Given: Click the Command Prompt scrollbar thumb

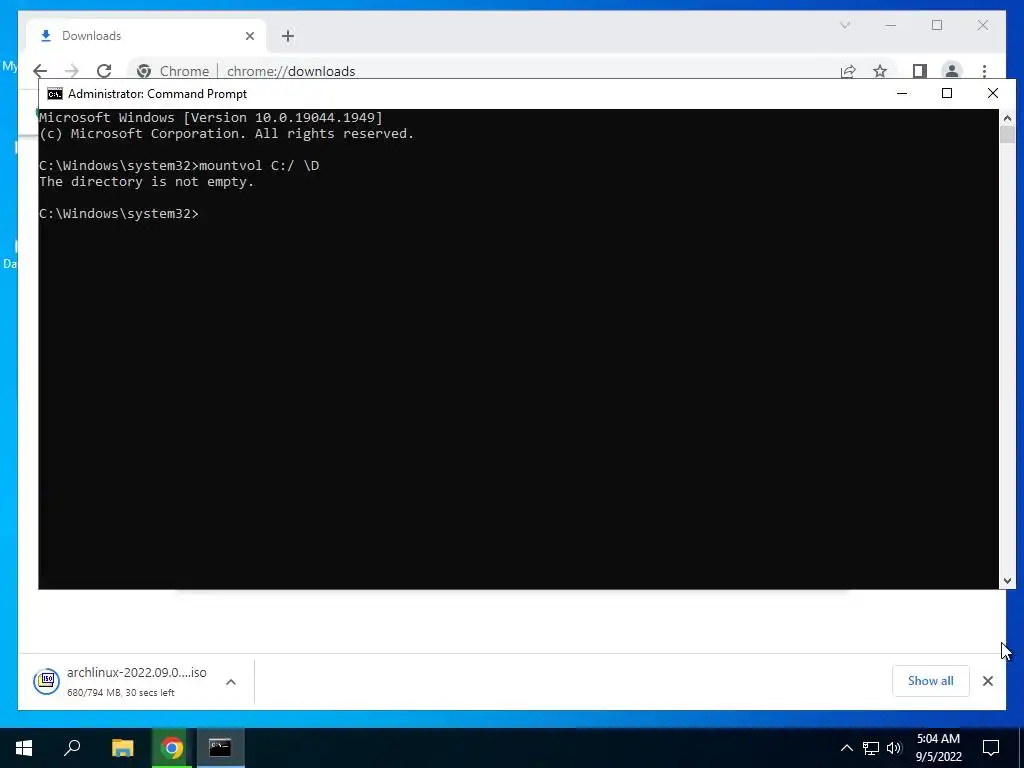Looking at the screenshot, I should coord(1007,135).
